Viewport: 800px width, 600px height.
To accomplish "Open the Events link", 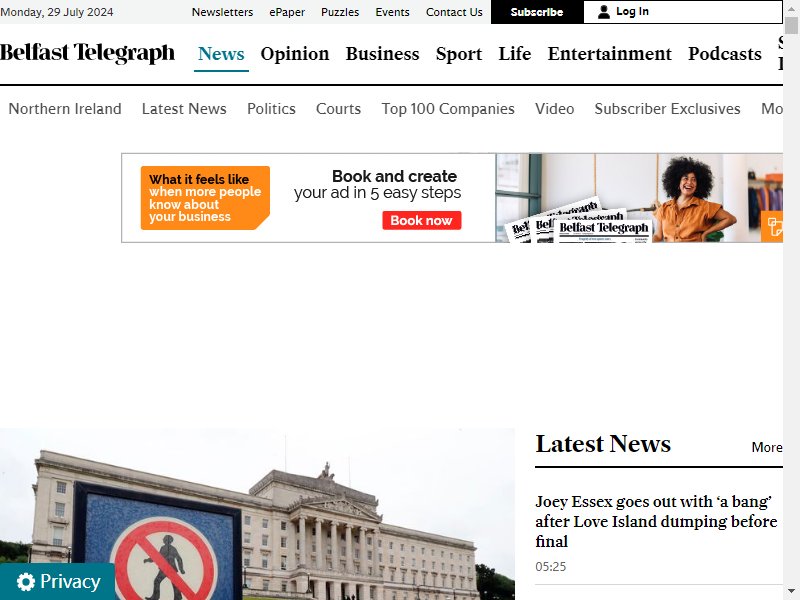I will pos(392,12).
